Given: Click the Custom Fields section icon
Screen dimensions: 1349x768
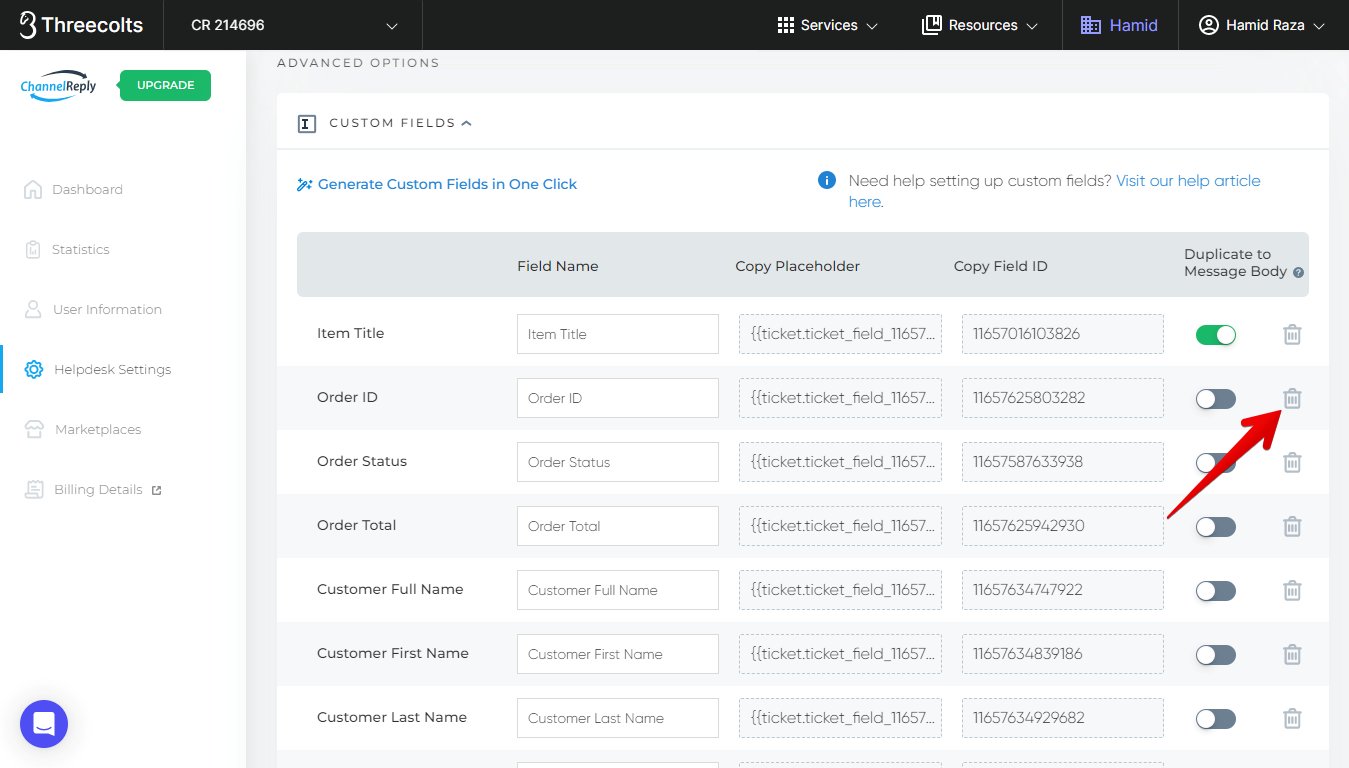Looking at the screenshot, I should (x=307, y=124).
